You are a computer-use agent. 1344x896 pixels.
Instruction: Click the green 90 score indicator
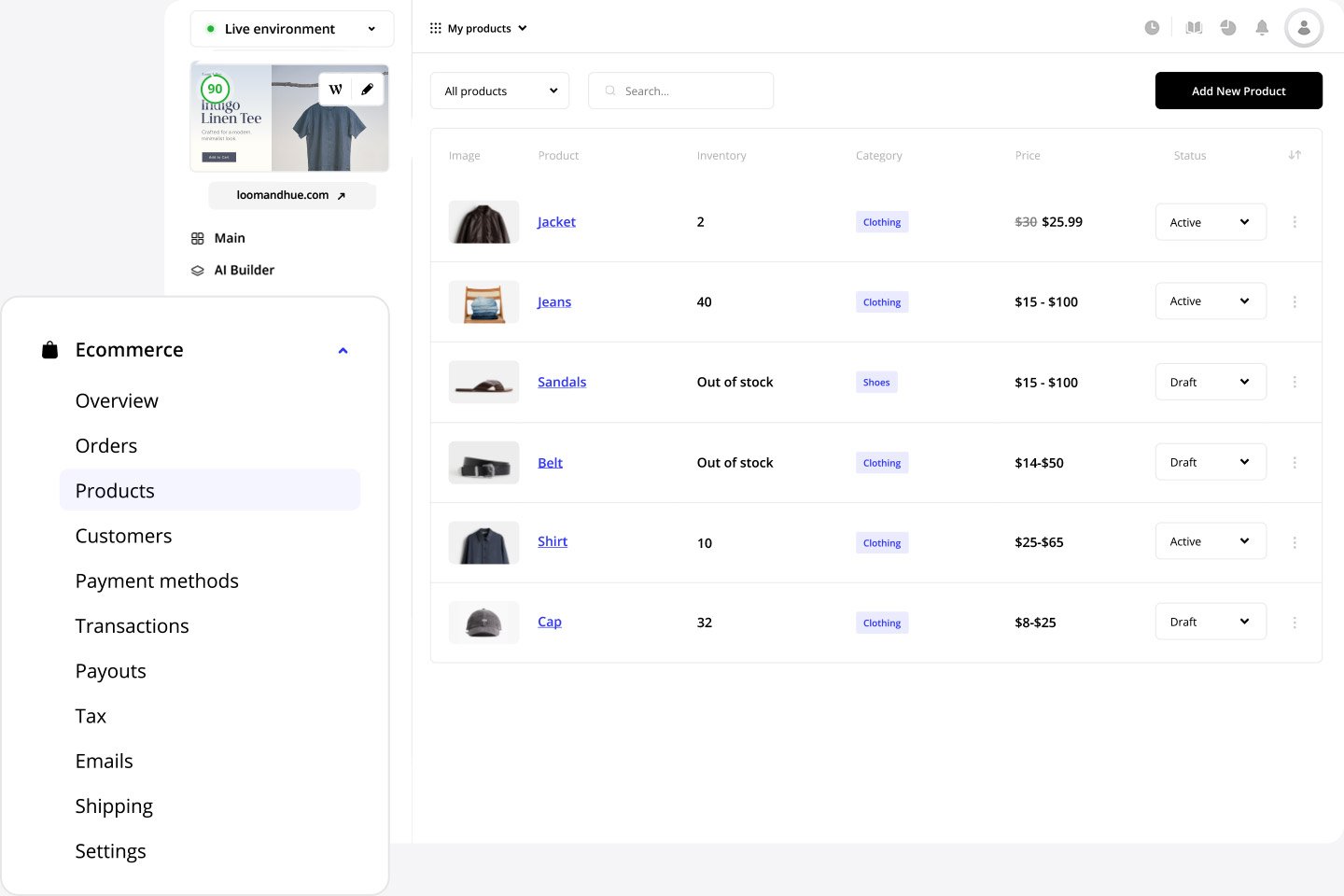tap(215, 90)
